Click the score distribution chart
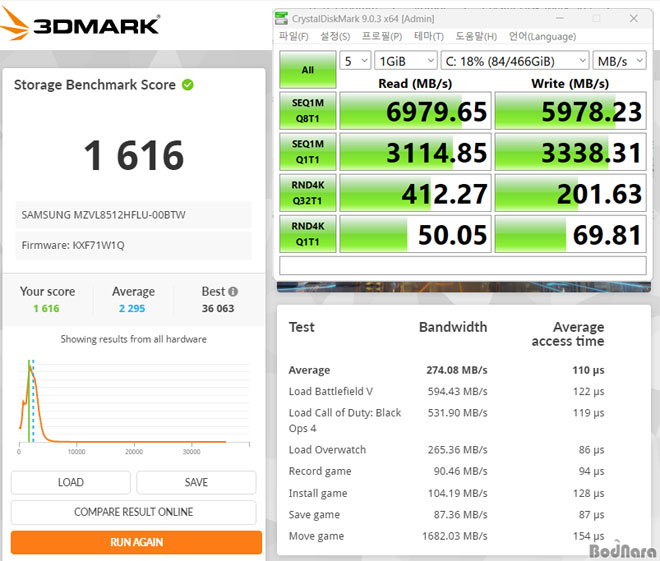Image resolution: width=660 pixels, height=561 pixels. [134, 406]
